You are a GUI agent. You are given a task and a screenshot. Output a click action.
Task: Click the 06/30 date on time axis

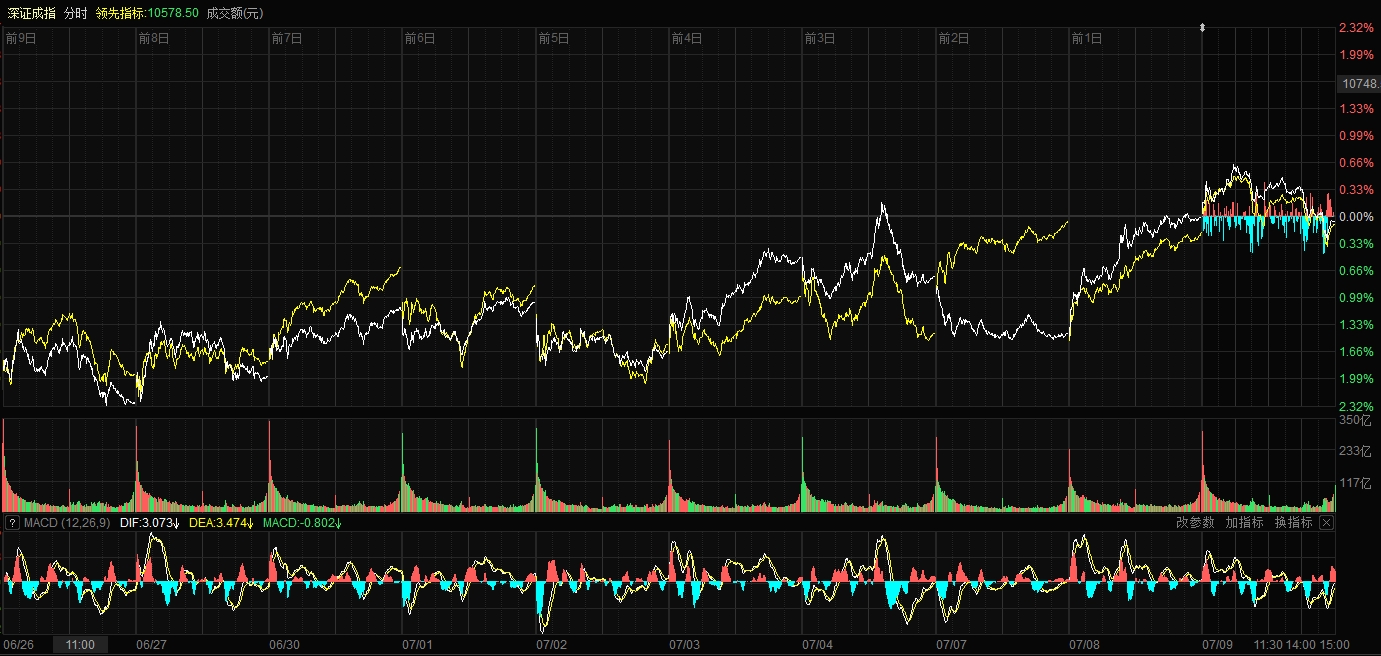[284, 645]
